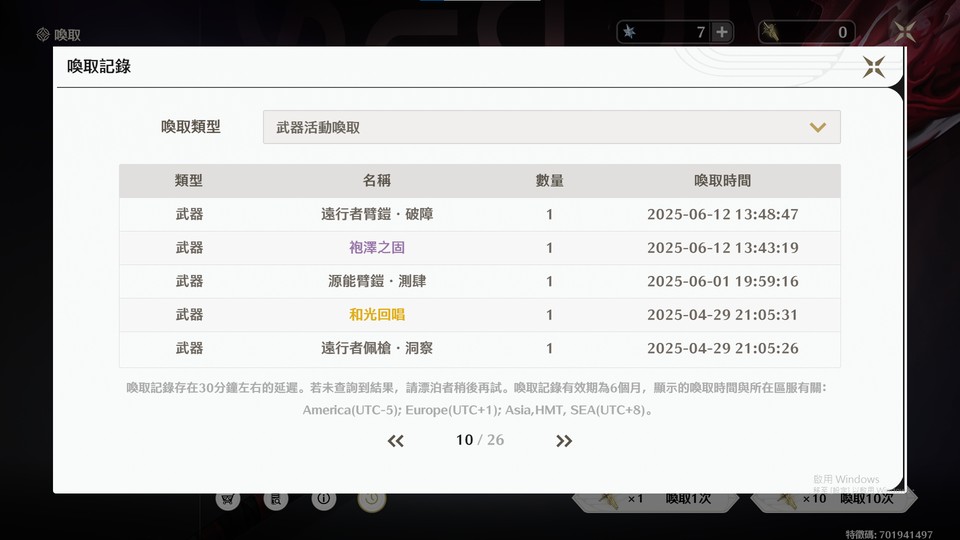Screen dimensions: 960x540
Task: Select the 遠行者臂鎧・破障 entry
Action: pyautogui.click(x=377, y=214)
